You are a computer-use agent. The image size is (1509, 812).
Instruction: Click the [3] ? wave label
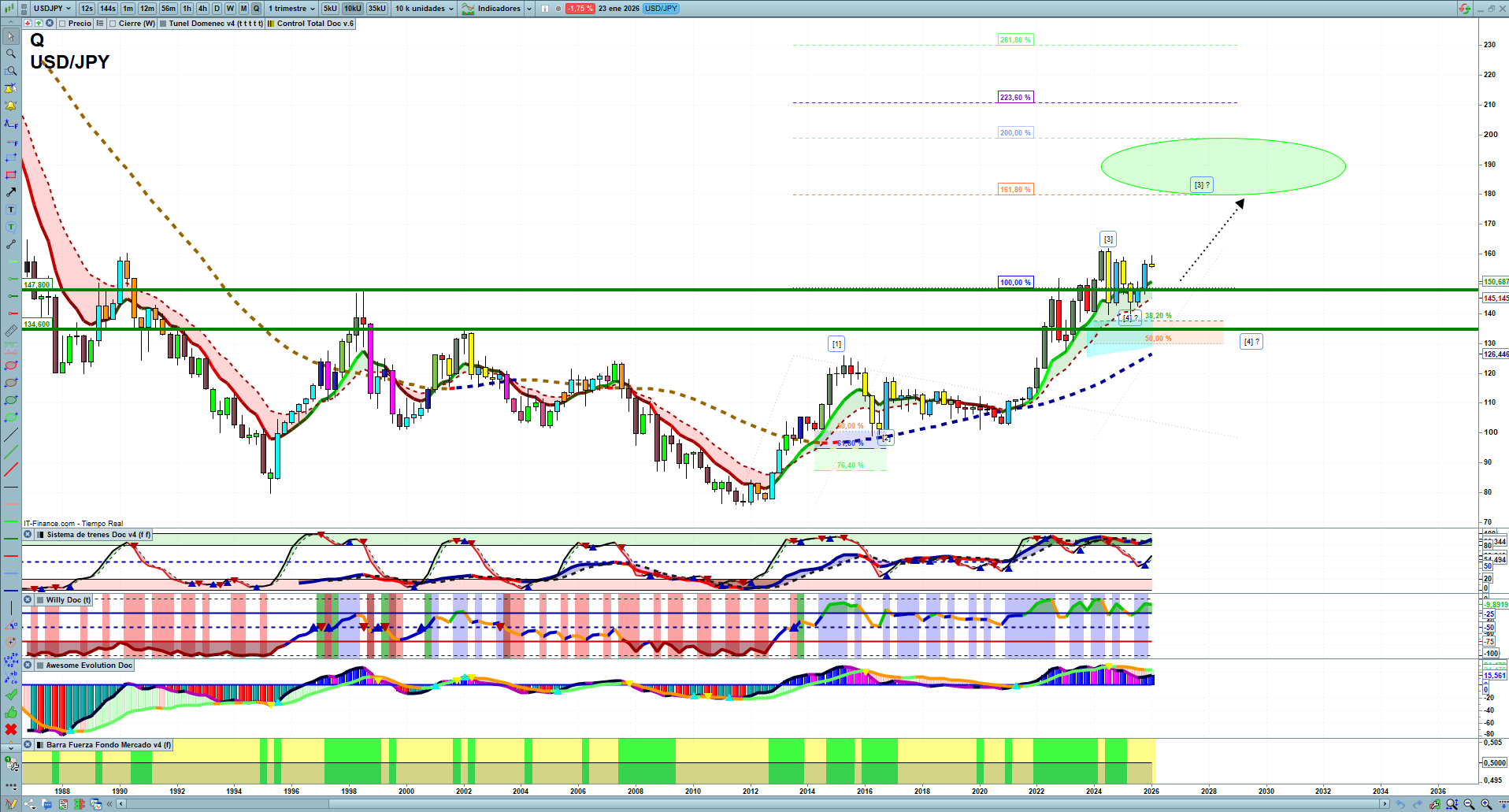pos(1202,185)
